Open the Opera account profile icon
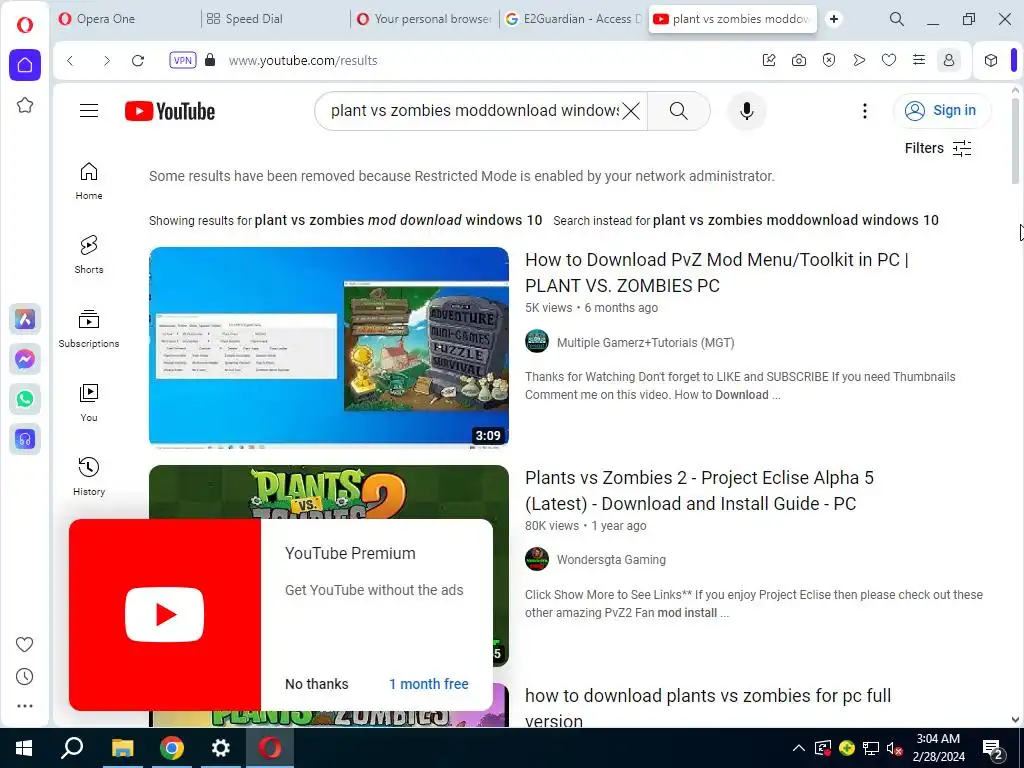The height and width of the screenshot is (768, 1024). (949, 60)
